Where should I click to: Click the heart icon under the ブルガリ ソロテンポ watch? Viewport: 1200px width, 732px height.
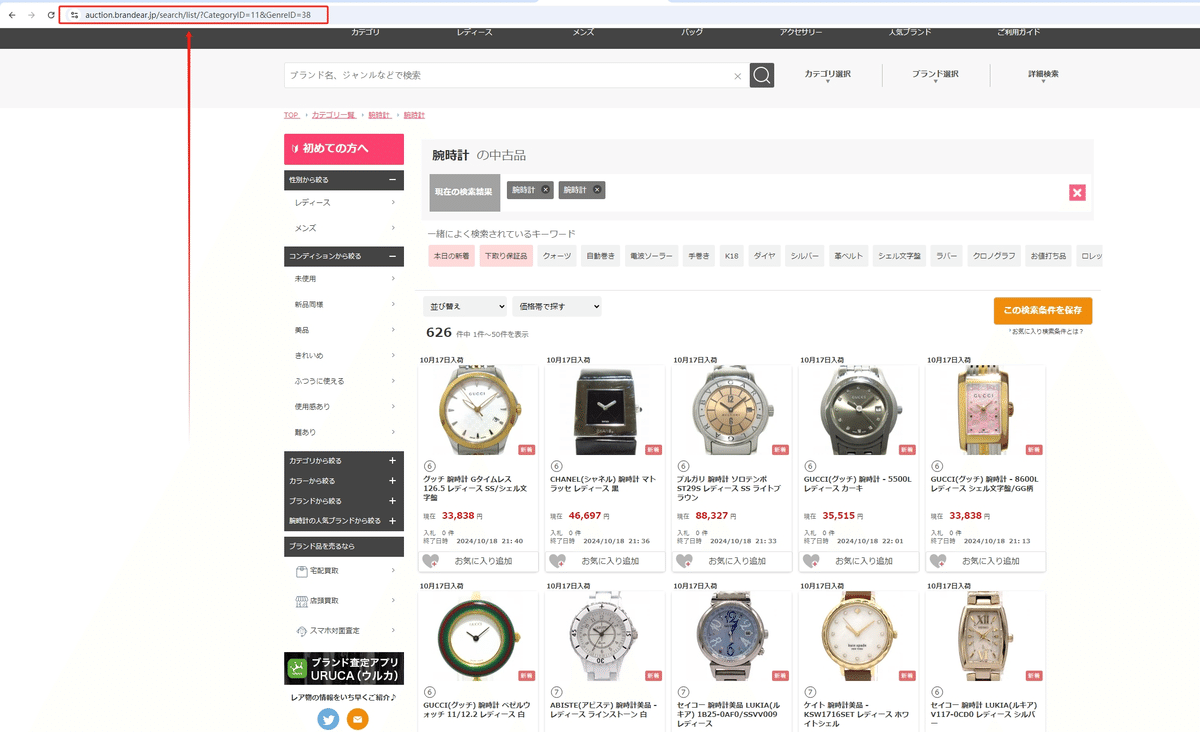pyautogui.click(x=685, y=561)
